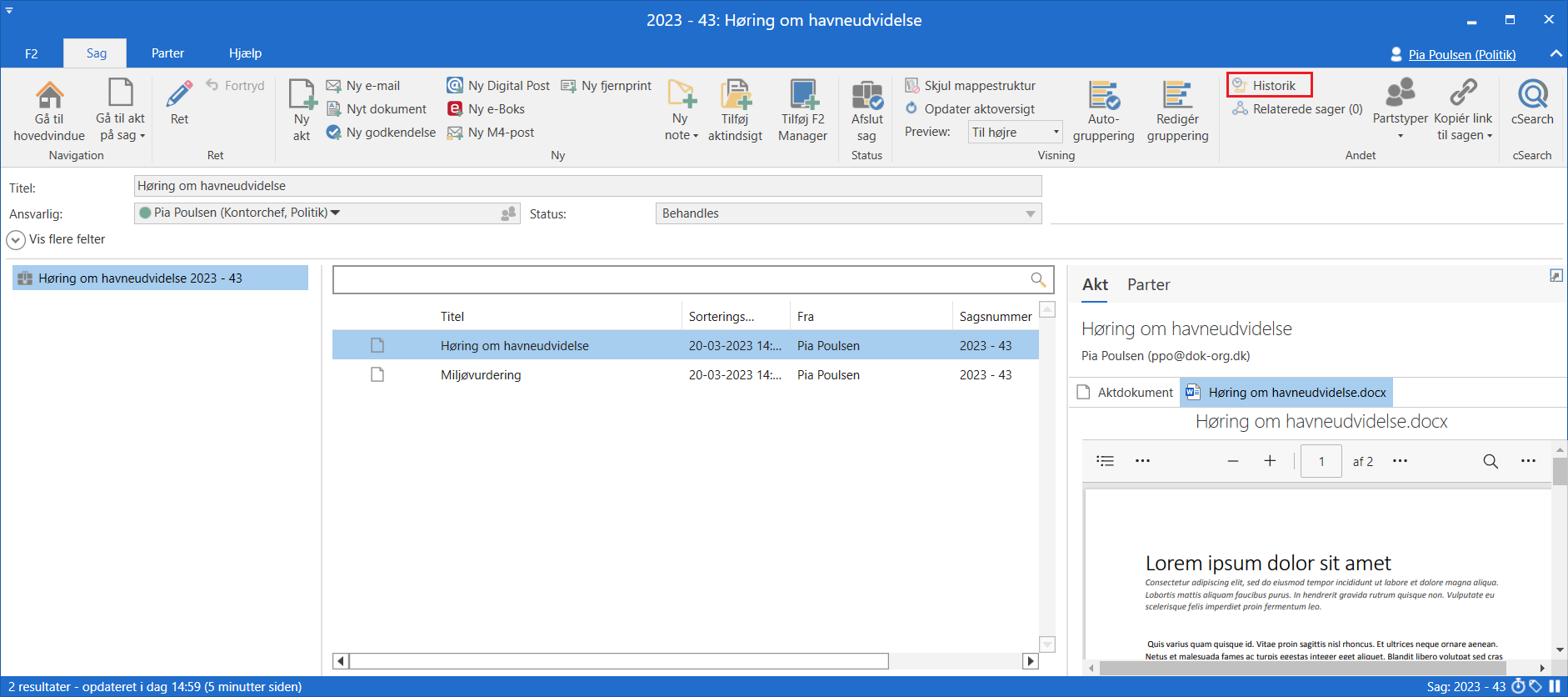Open the Hjælp ribbon tab
1568x697 pixels.
(x=246, y=53)
